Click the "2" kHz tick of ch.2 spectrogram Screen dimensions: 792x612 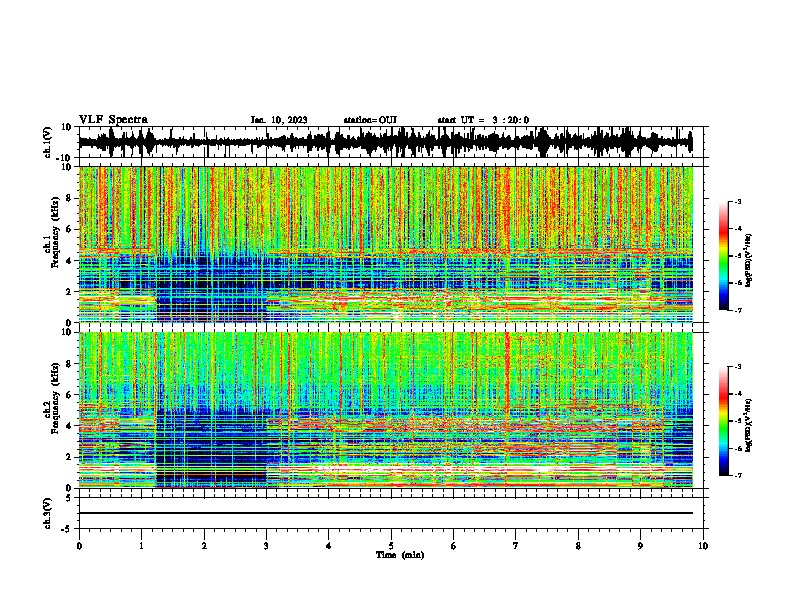(70, 457)
